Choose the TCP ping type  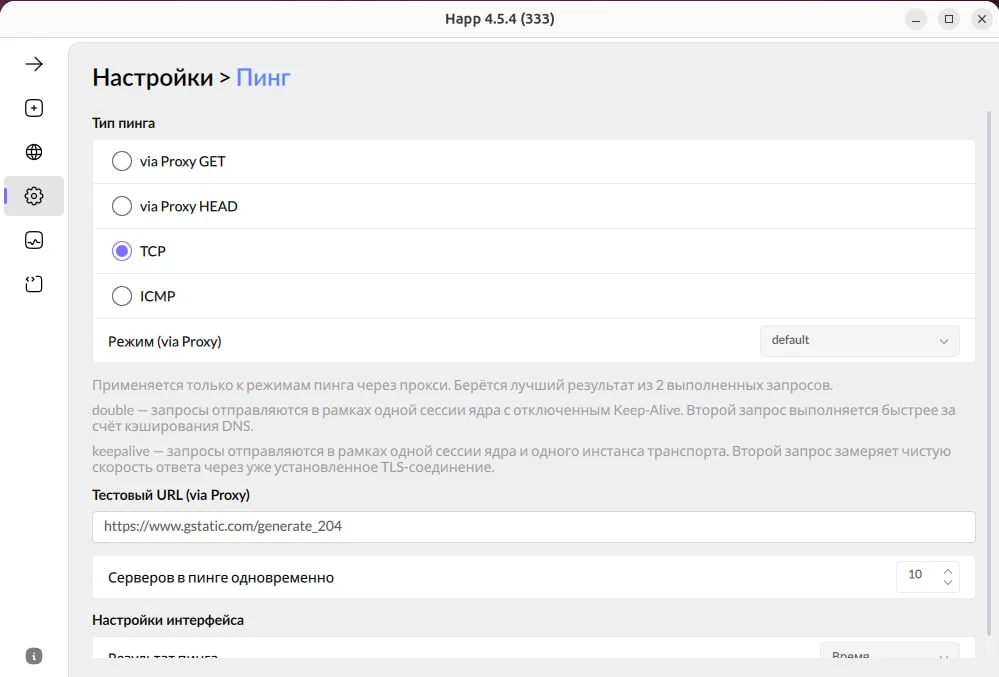pyautogui.click(x=122, y=251)
